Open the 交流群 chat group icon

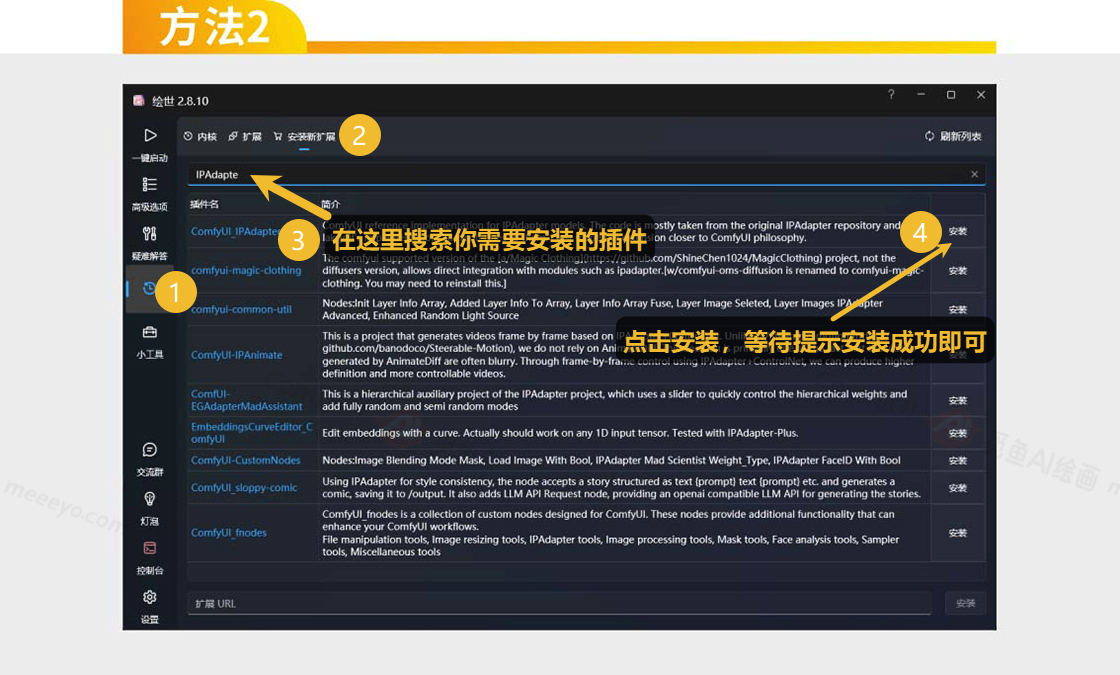pyautogui.click(x=150, y=451)
